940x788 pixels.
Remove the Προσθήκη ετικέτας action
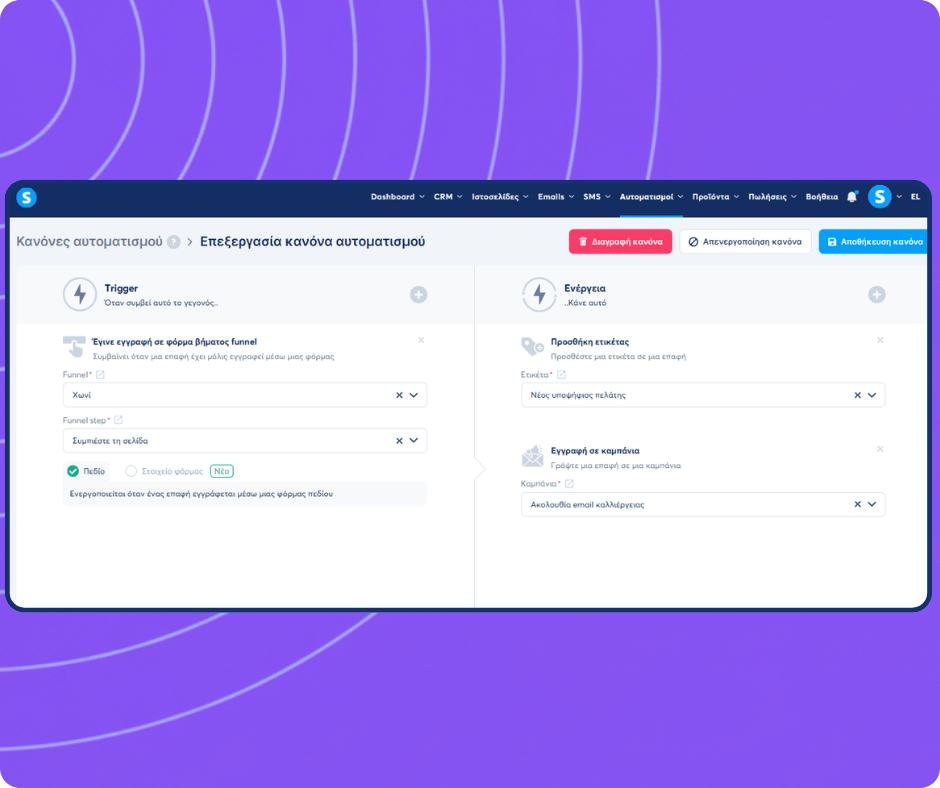[880, 340]
